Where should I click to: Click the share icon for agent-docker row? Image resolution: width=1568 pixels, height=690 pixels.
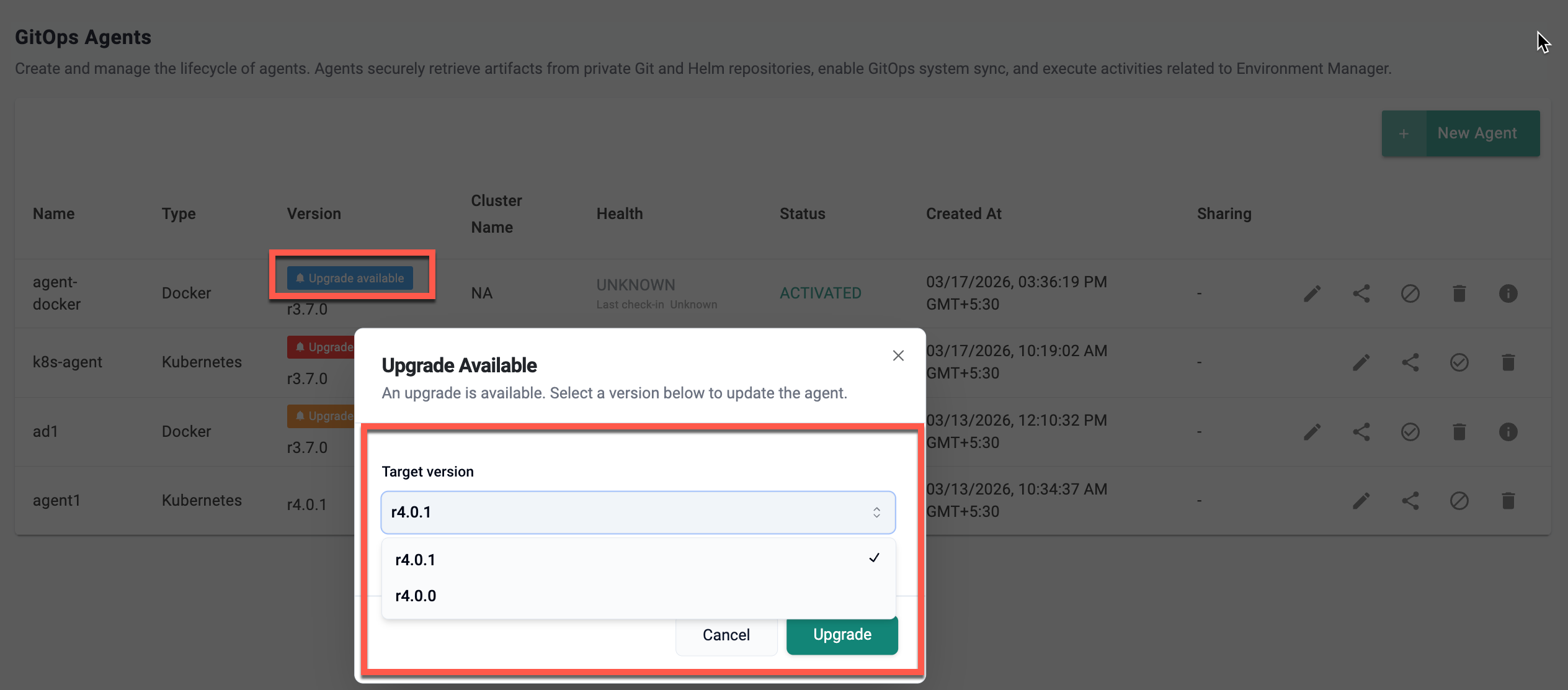(x=1361, y=293)
